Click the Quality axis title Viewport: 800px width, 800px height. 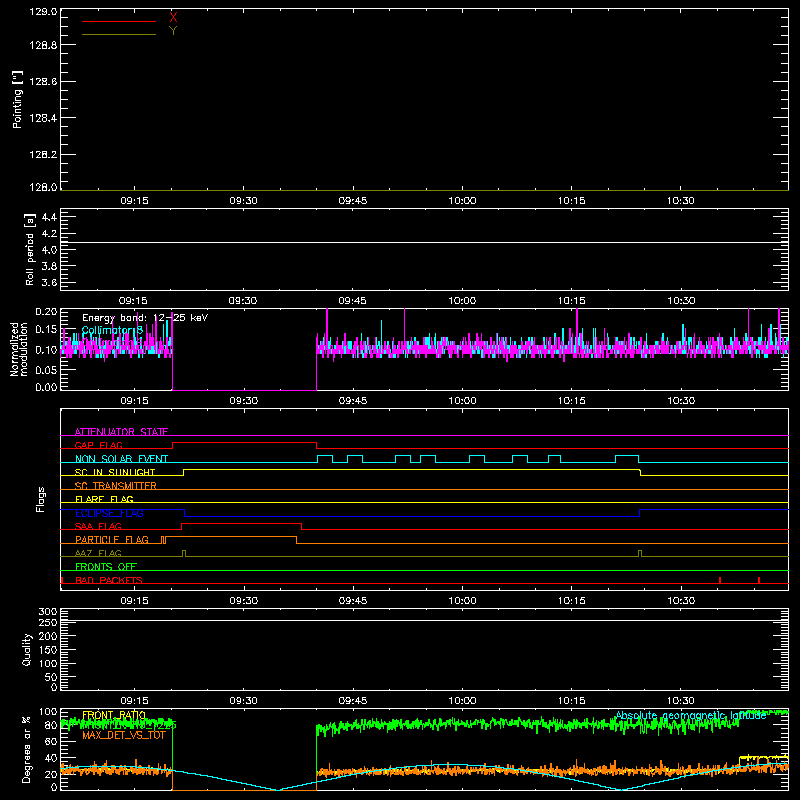pos(27,649)
